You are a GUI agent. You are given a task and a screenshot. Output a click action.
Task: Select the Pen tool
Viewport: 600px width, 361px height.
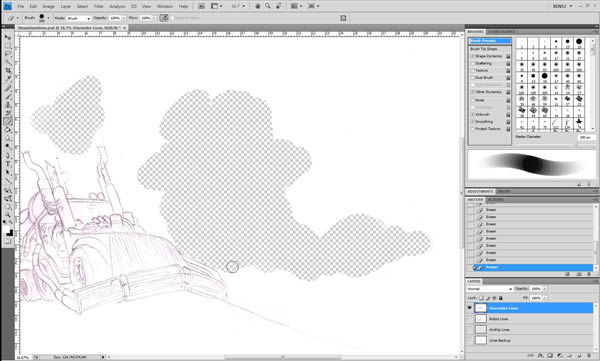click(x=8, y=155)
